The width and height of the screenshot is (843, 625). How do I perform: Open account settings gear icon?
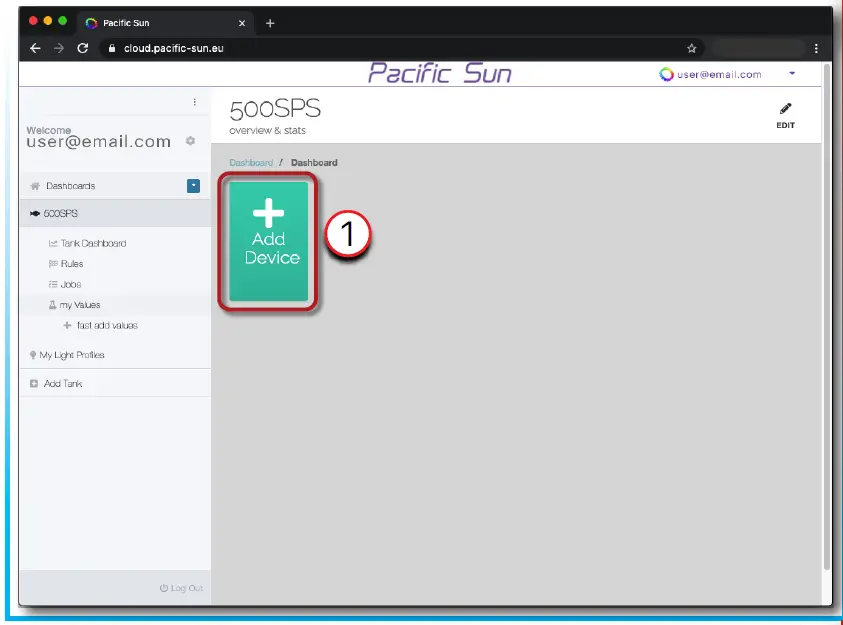click(190, 141)
